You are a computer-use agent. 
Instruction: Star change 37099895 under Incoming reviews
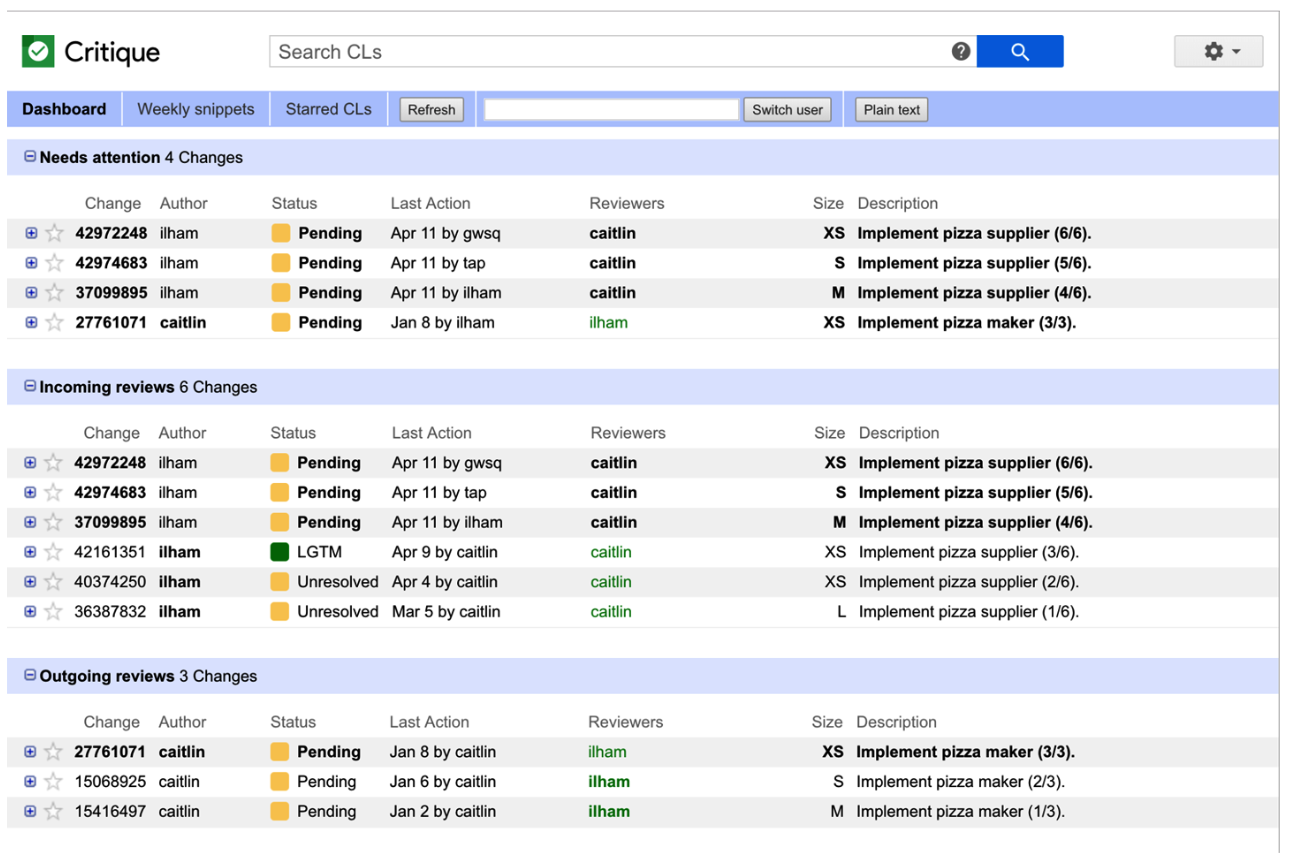[x=53, y=522]
